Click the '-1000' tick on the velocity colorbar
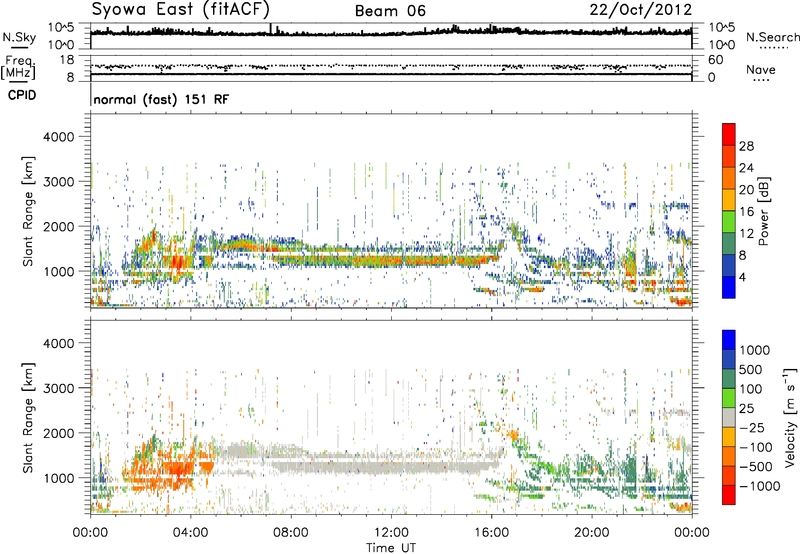800x554 pixels. point(759,486)
